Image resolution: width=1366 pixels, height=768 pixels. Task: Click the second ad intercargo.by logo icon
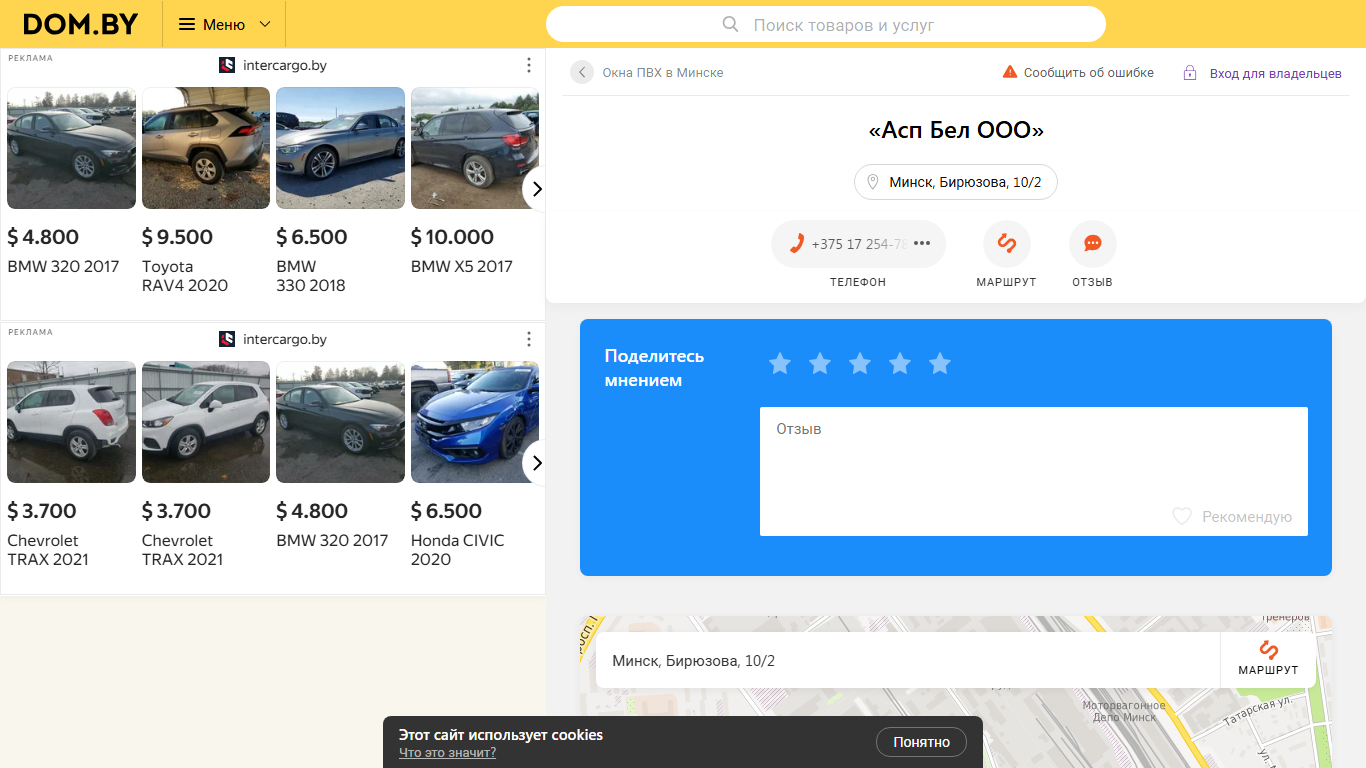(227, 339)
